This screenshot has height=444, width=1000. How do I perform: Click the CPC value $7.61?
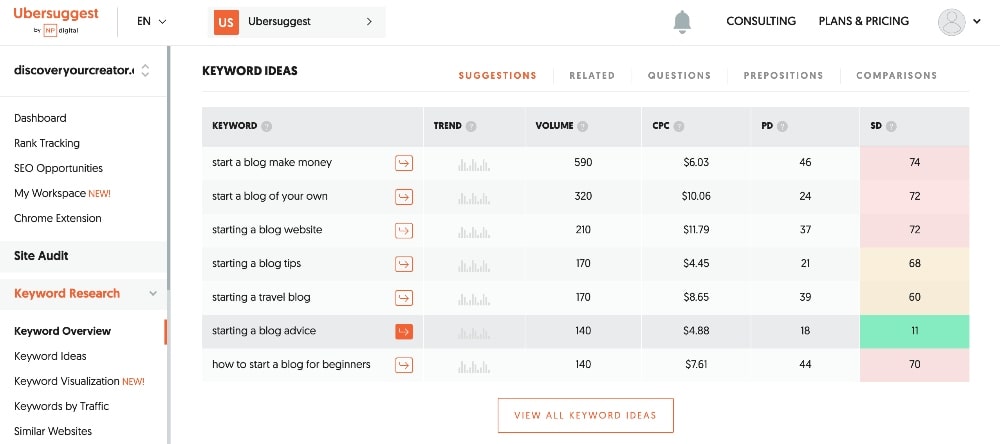point(697,365)
